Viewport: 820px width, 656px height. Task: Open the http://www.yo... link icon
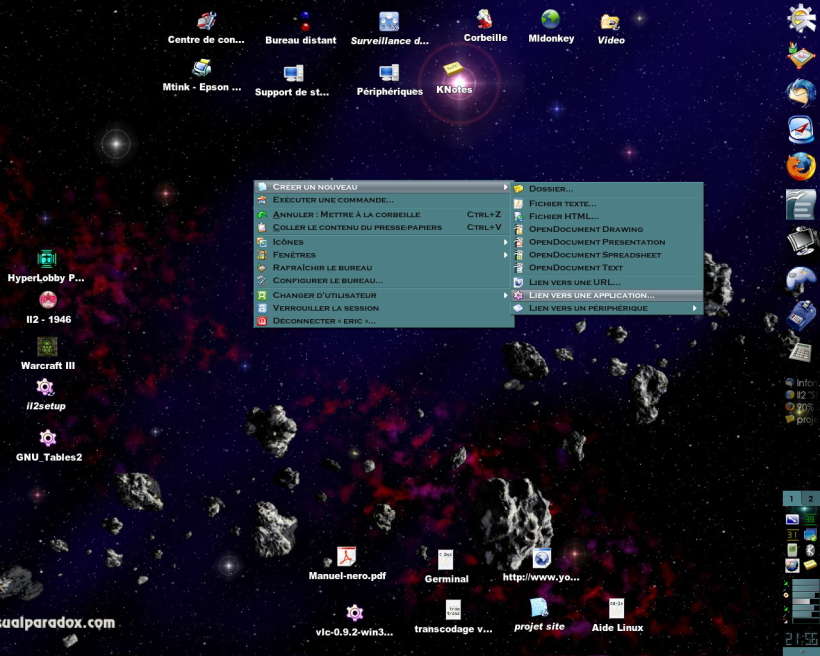(x=541, y=558)
